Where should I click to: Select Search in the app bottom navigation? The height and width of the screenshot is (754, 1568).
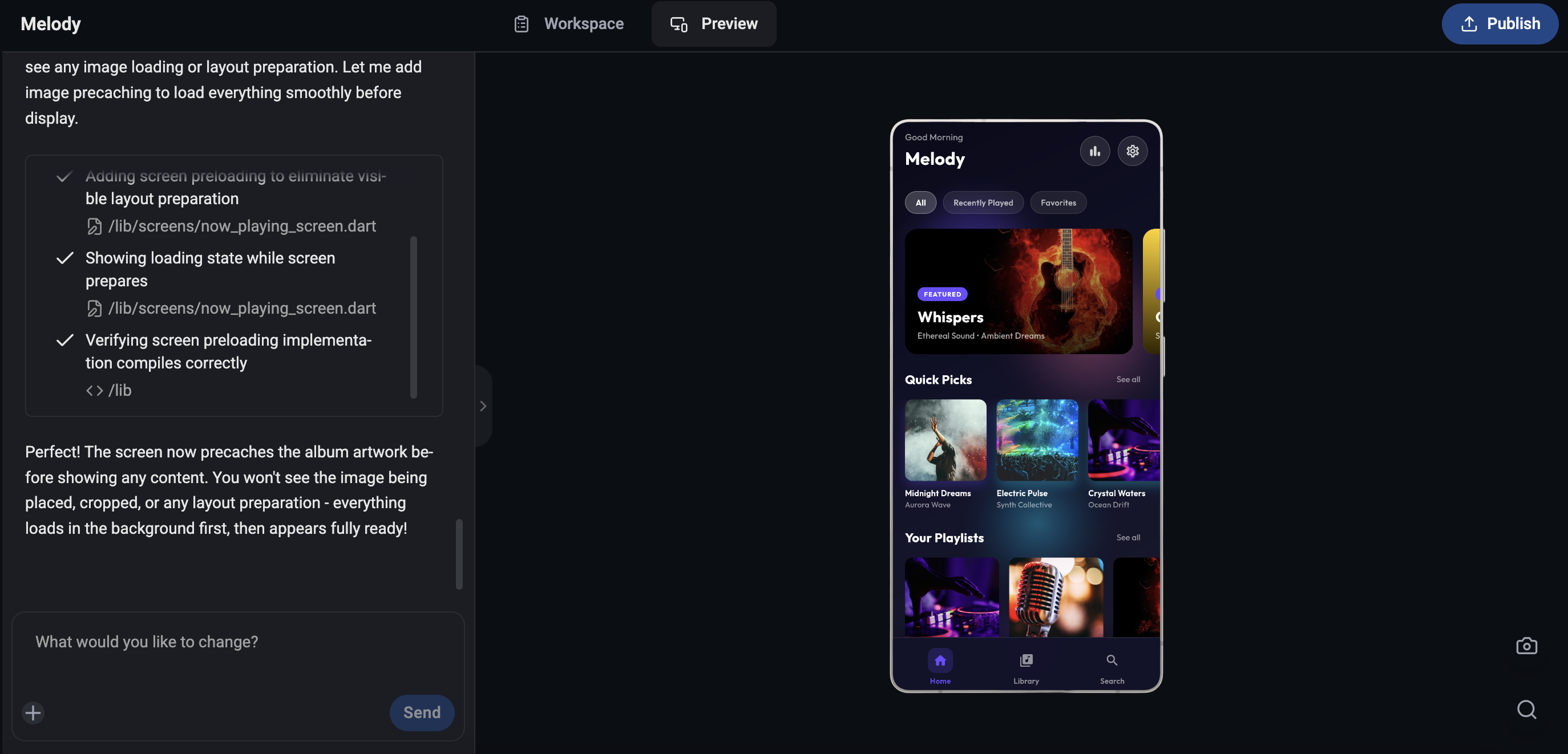(1112, 666)
